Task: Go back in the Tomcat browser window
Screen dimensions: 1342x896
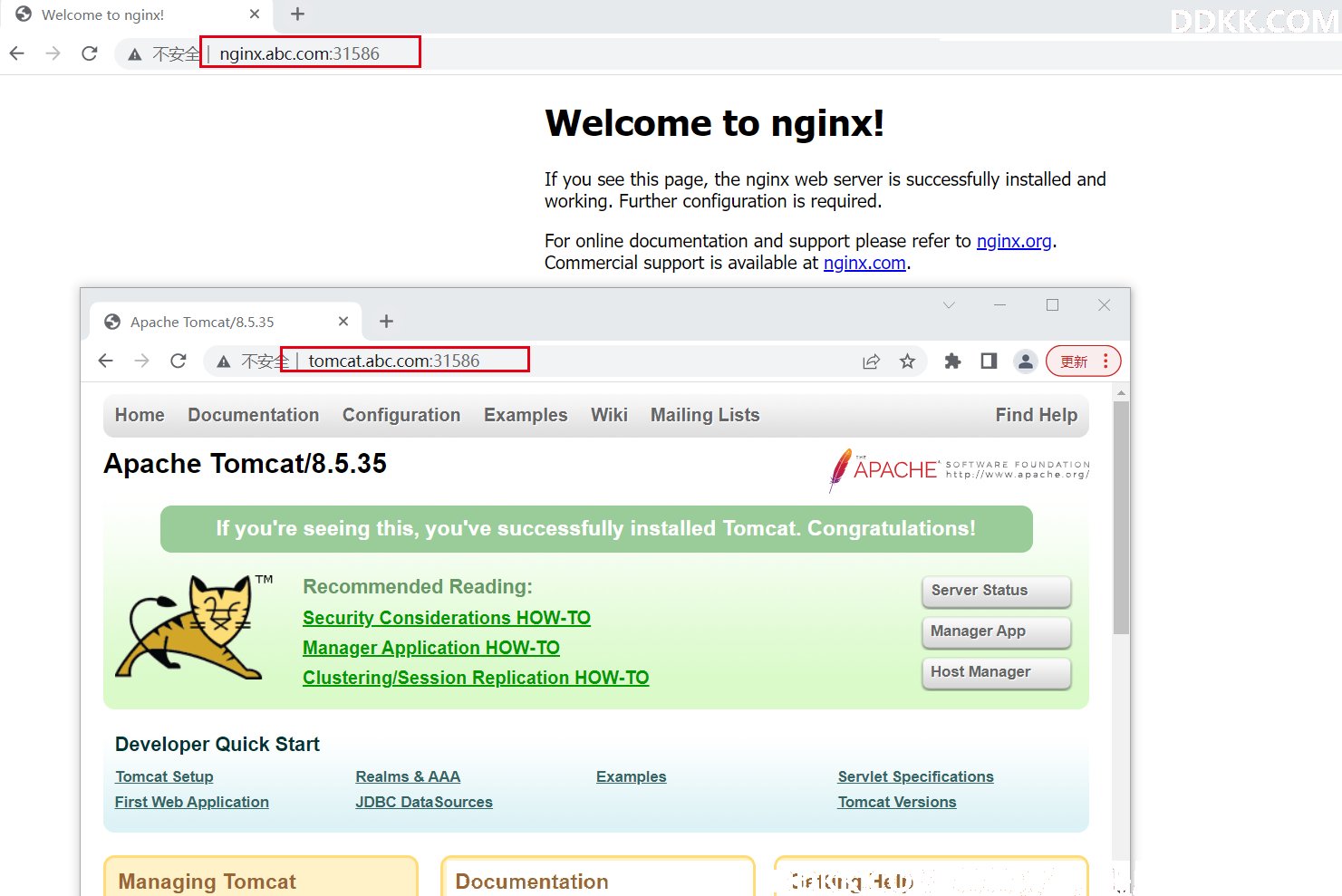Action: point(105,361)
